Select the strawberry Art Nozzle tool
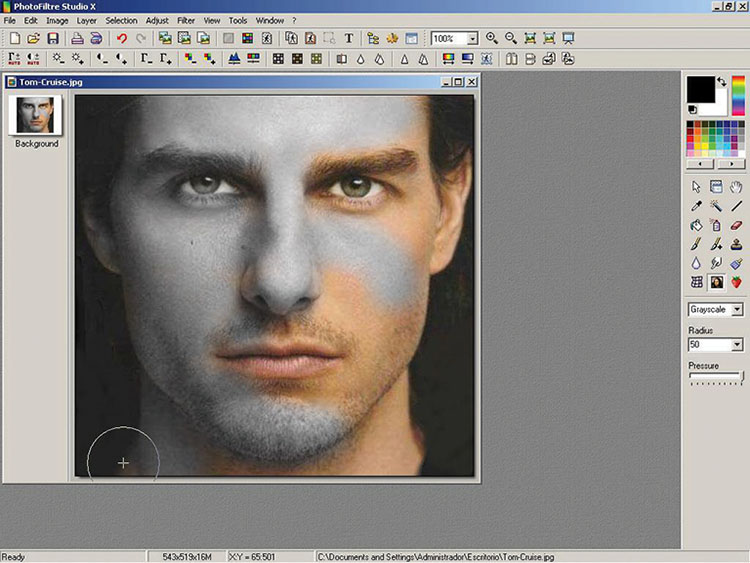The width and height of the screenshot is (750, 563). pyautogui.click(x=736, y=282)
